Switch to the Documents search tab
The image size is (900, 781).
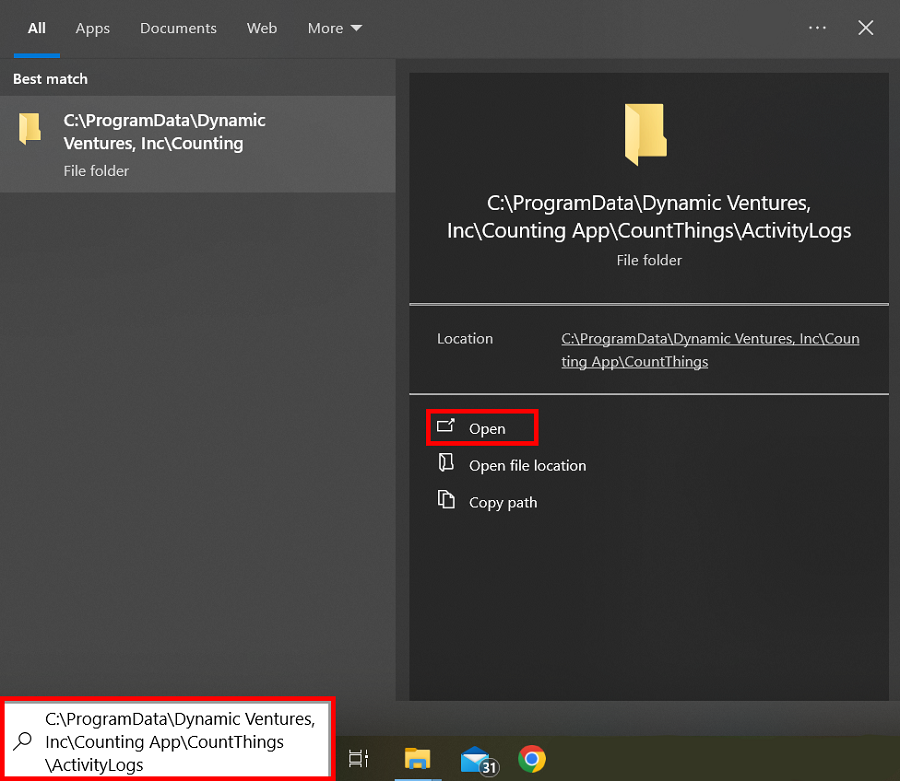coord(178,28)
